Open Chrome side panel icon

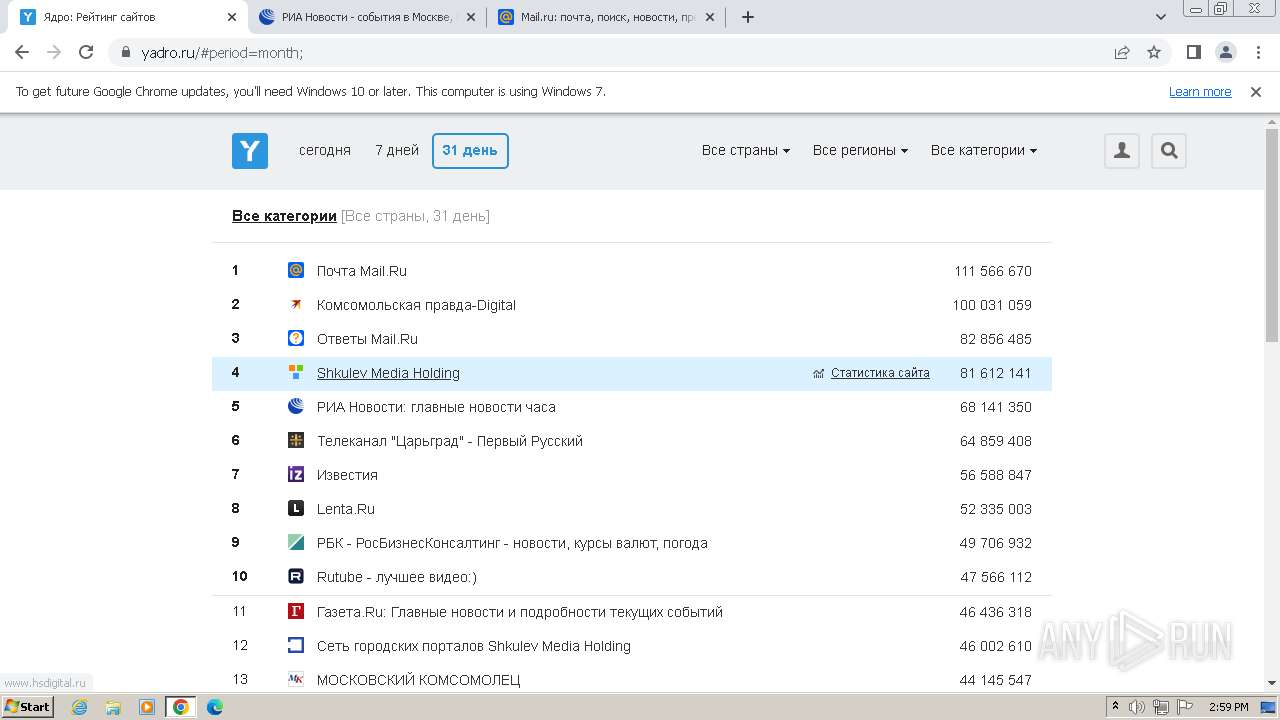1194,52
